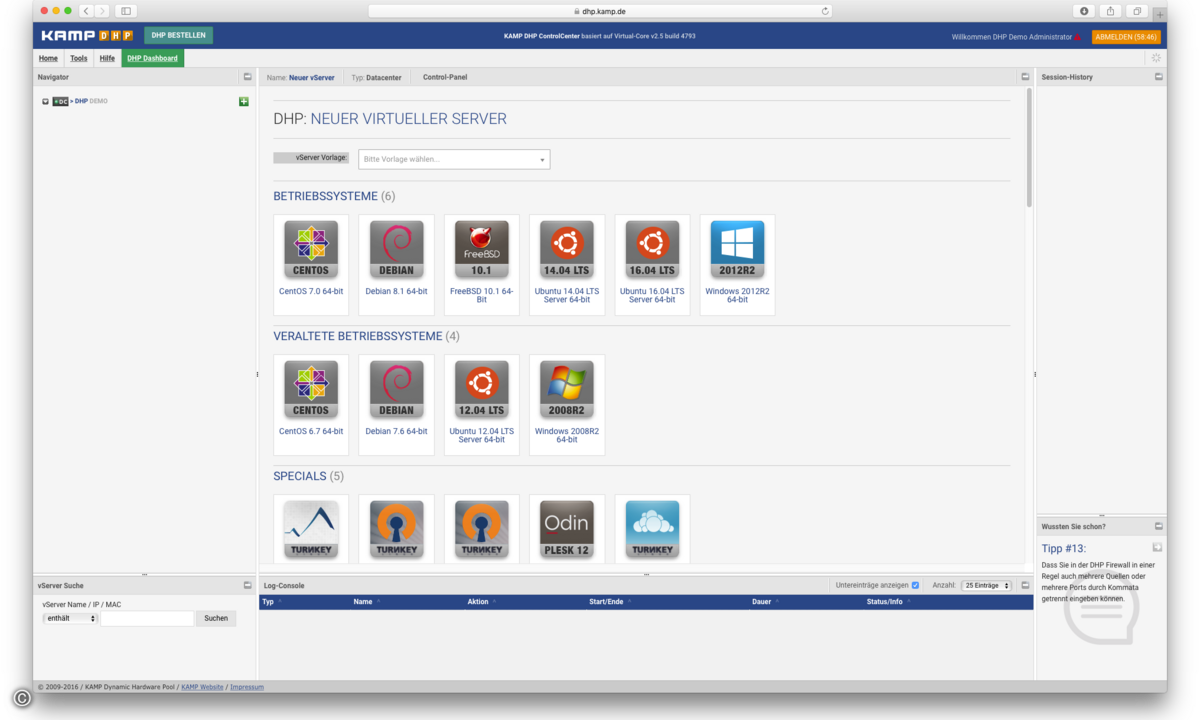The height and width of the screenshot is (720, 1200).
Task: Click the gear icon beside the tabs
Action: pos(1156,58)
